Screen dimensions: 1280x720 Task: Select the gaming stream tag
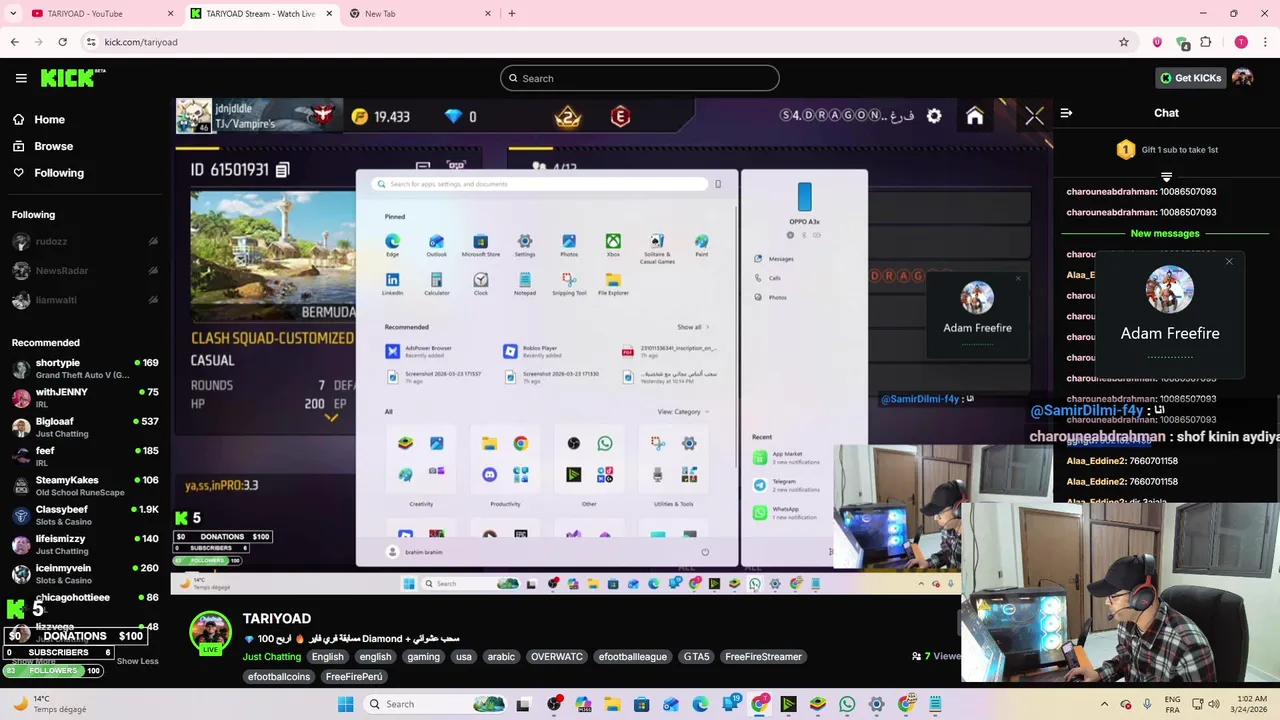[x=423, y=657]
